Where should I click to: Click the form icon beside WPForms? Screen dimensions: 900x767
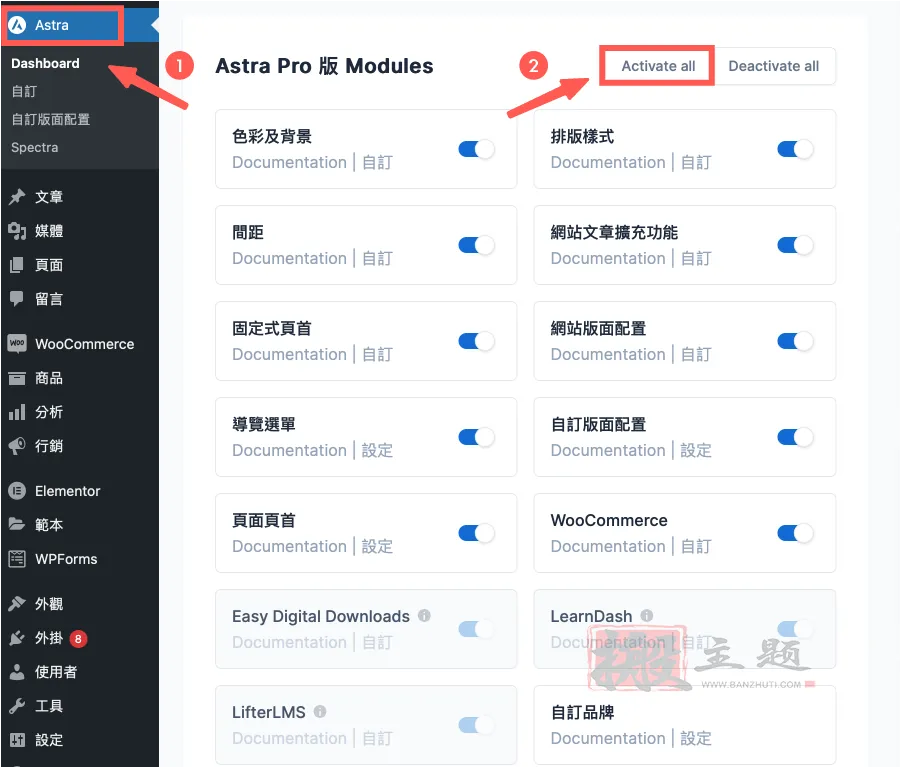coord(17,559)
